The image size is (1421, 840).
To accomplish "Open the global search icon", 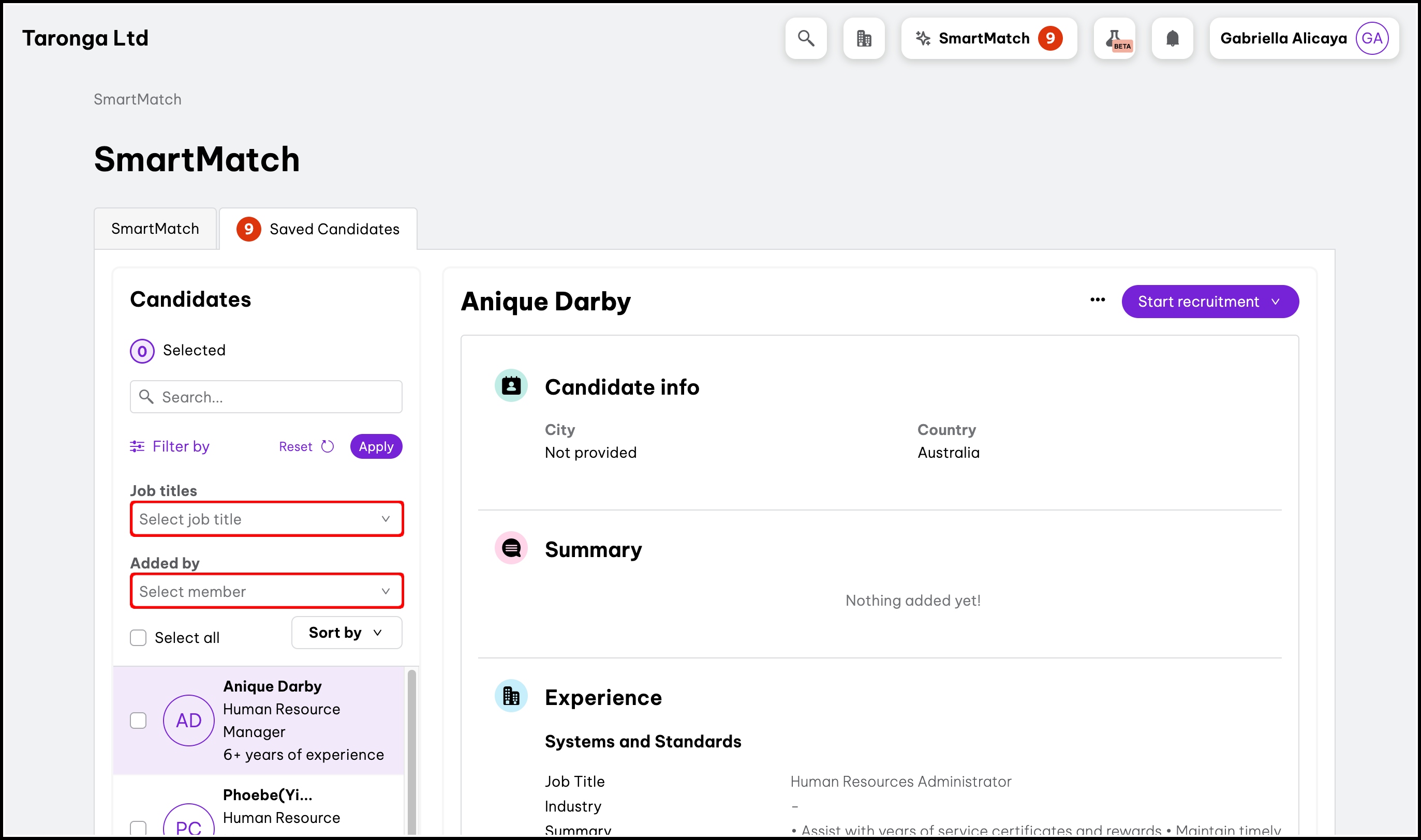I will coord(806,38).
